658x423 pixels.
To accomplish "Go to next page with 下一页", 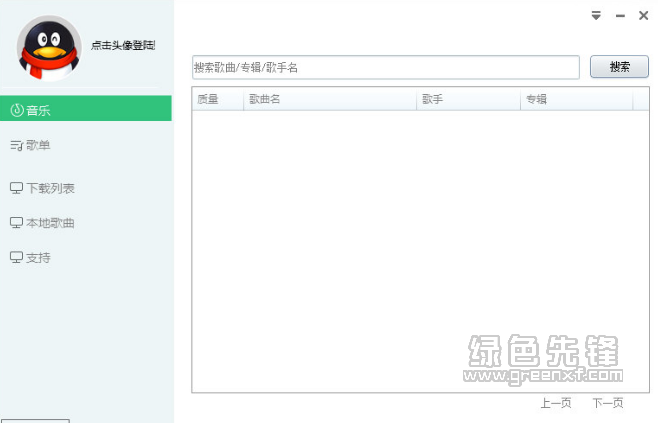I will coord(608,403).
